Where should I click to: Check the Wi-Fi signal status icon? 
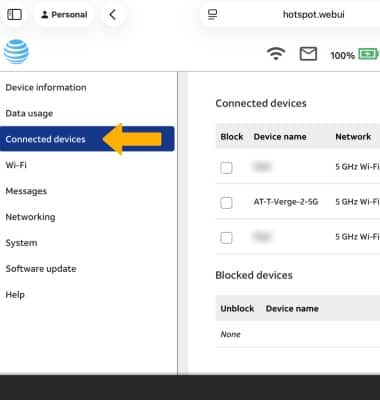pyautogui.click(x=276, y=54)
